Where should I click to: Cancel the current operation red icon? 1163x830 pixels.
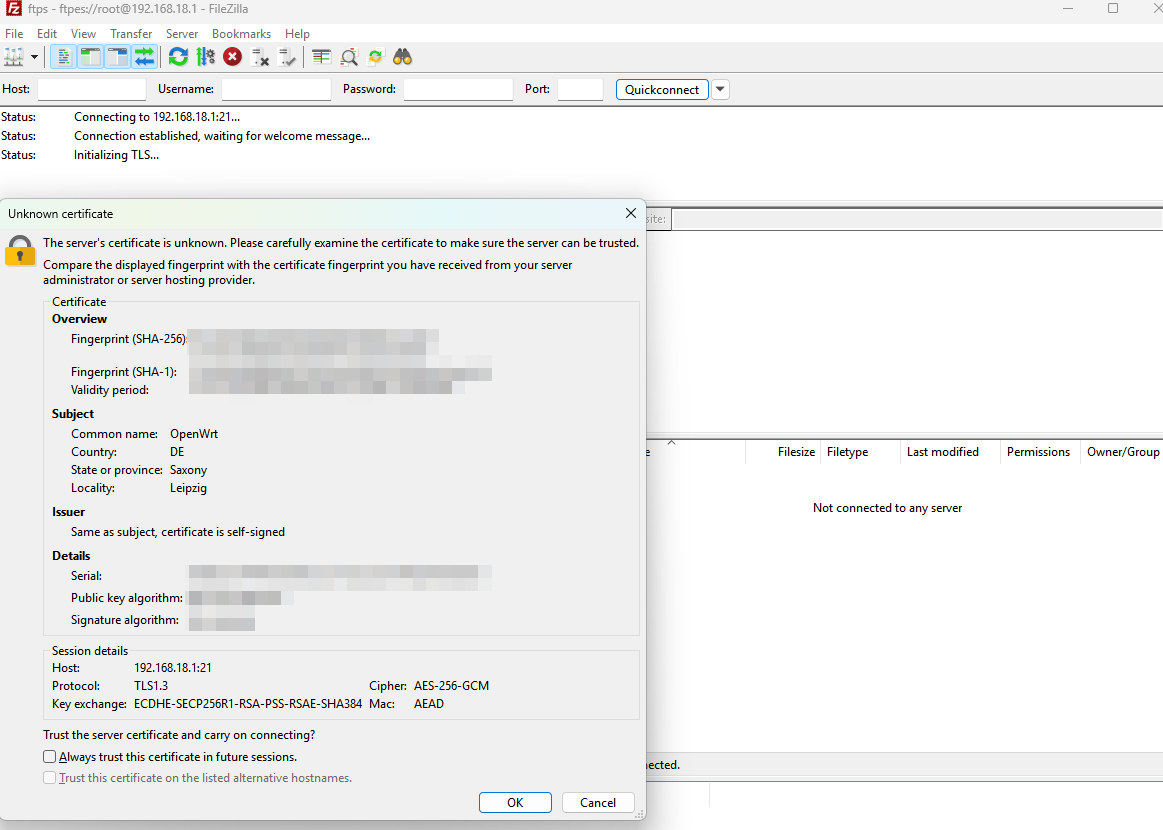coord(232,57)
